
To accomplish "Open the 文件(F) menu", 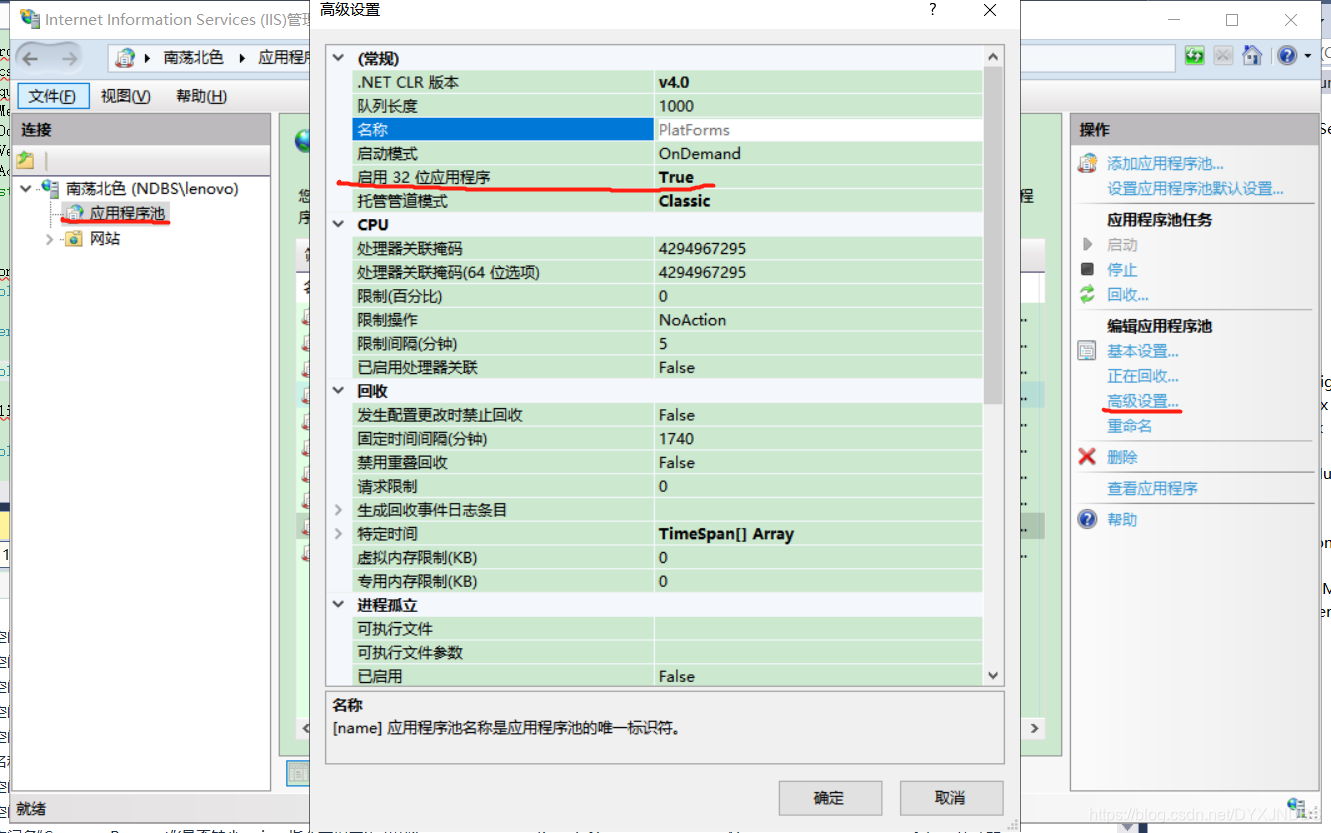I will click(x=52, y=96).
